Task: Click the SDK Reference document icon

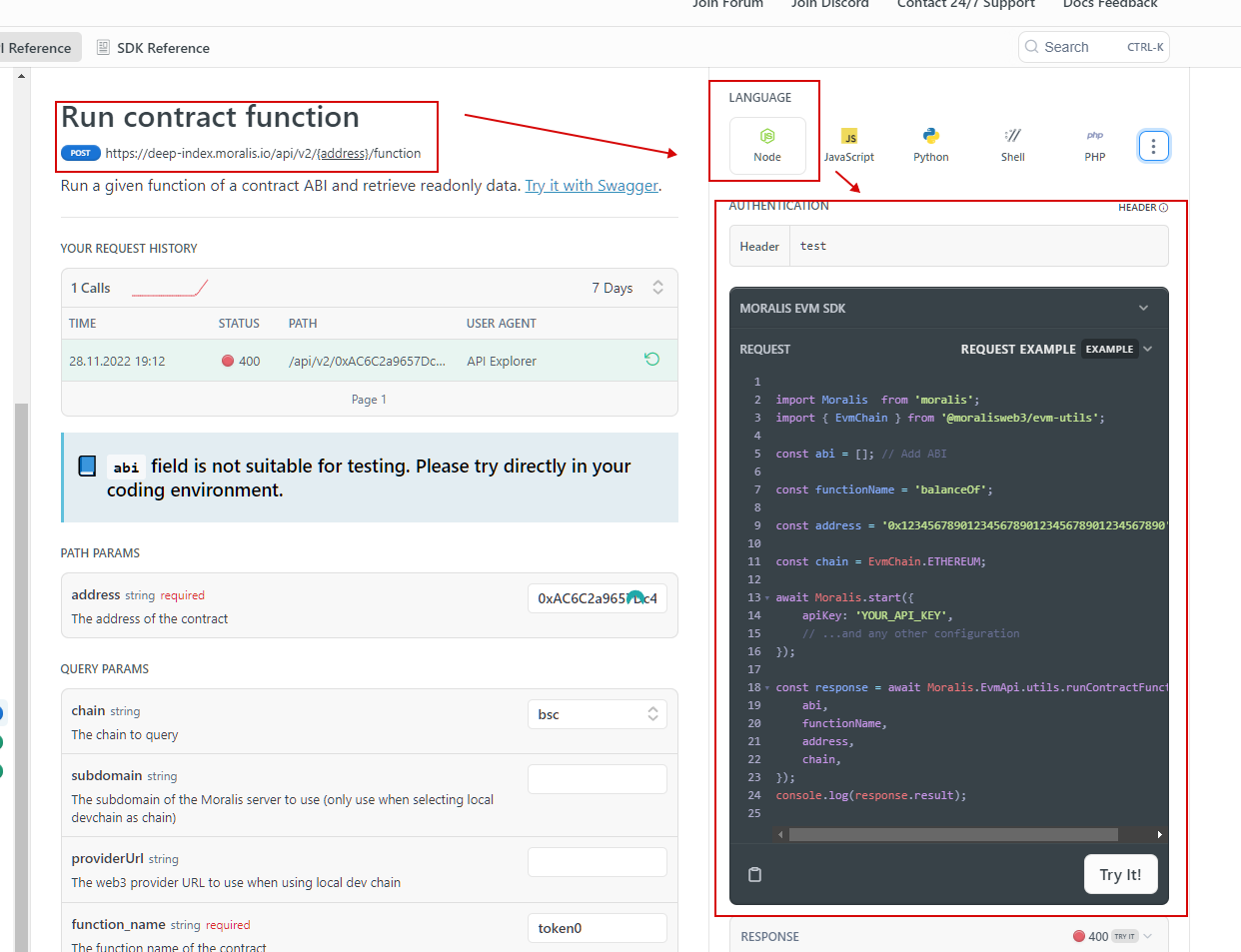Action: click(x=103, y=47)
